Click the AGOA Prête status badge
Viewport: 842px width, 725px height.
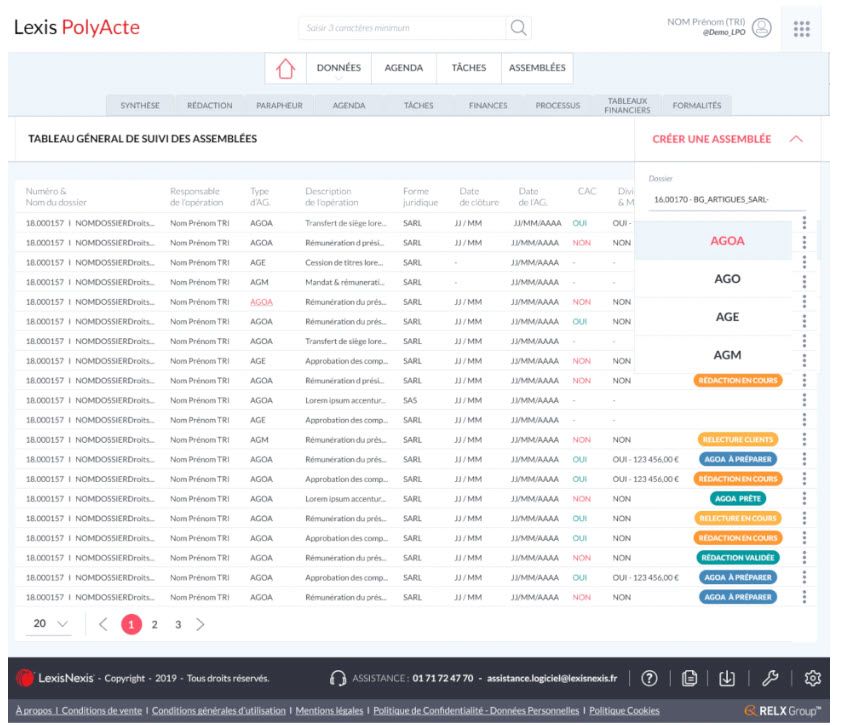738,499
